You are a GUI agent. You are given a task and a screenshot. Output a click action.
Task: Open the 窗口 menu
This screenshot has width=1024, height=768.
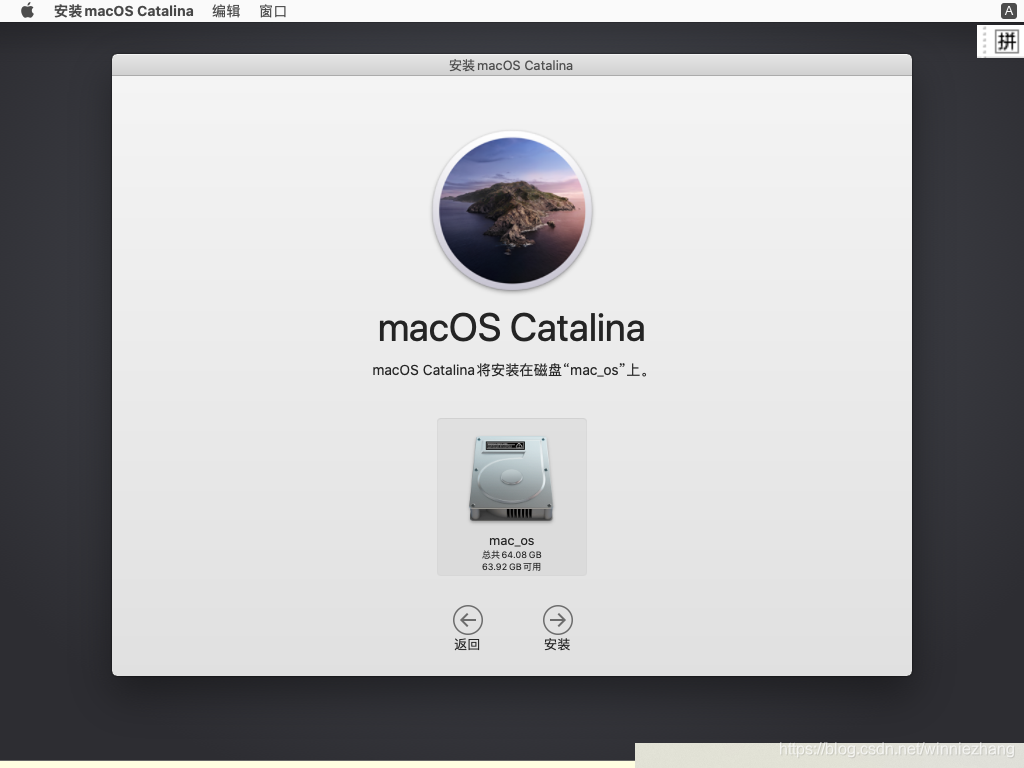pyautogui.click(x=273, y=11)
